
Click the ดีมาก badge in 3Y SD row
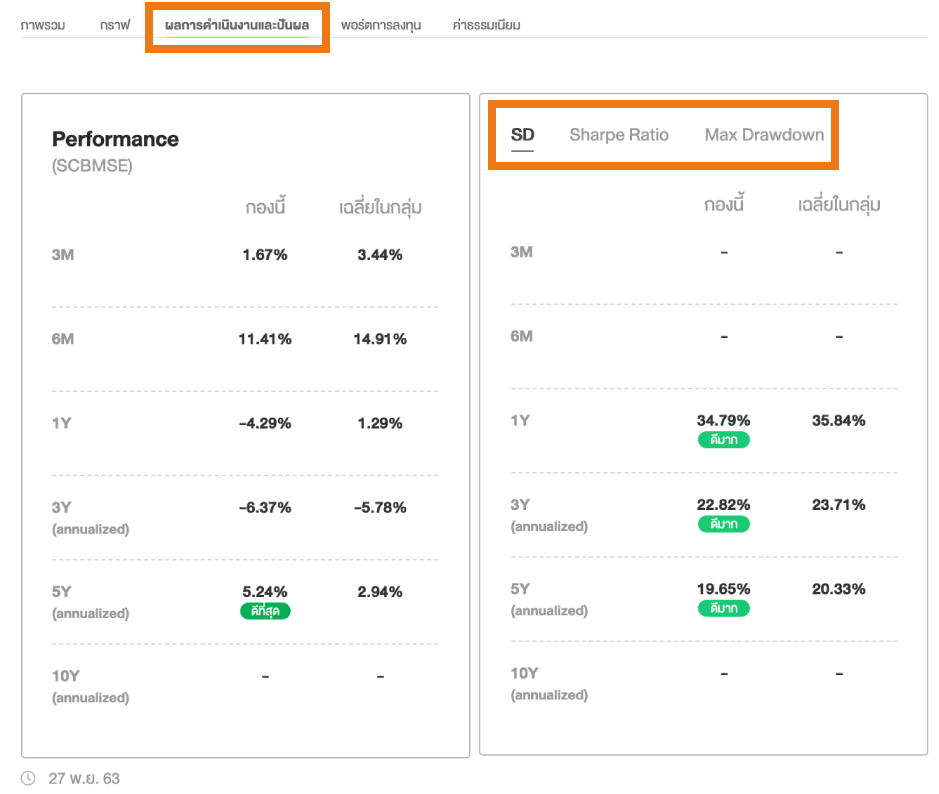tap(724, 524)
